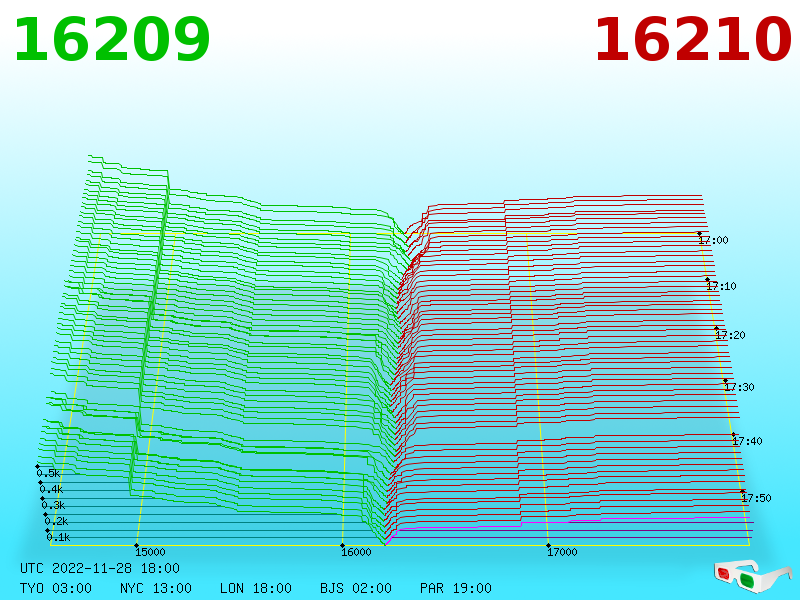Click the PAR 19:00 time label
Viewport: 800px width, 600px height.
pyautogui.click(x=456, y=588)
